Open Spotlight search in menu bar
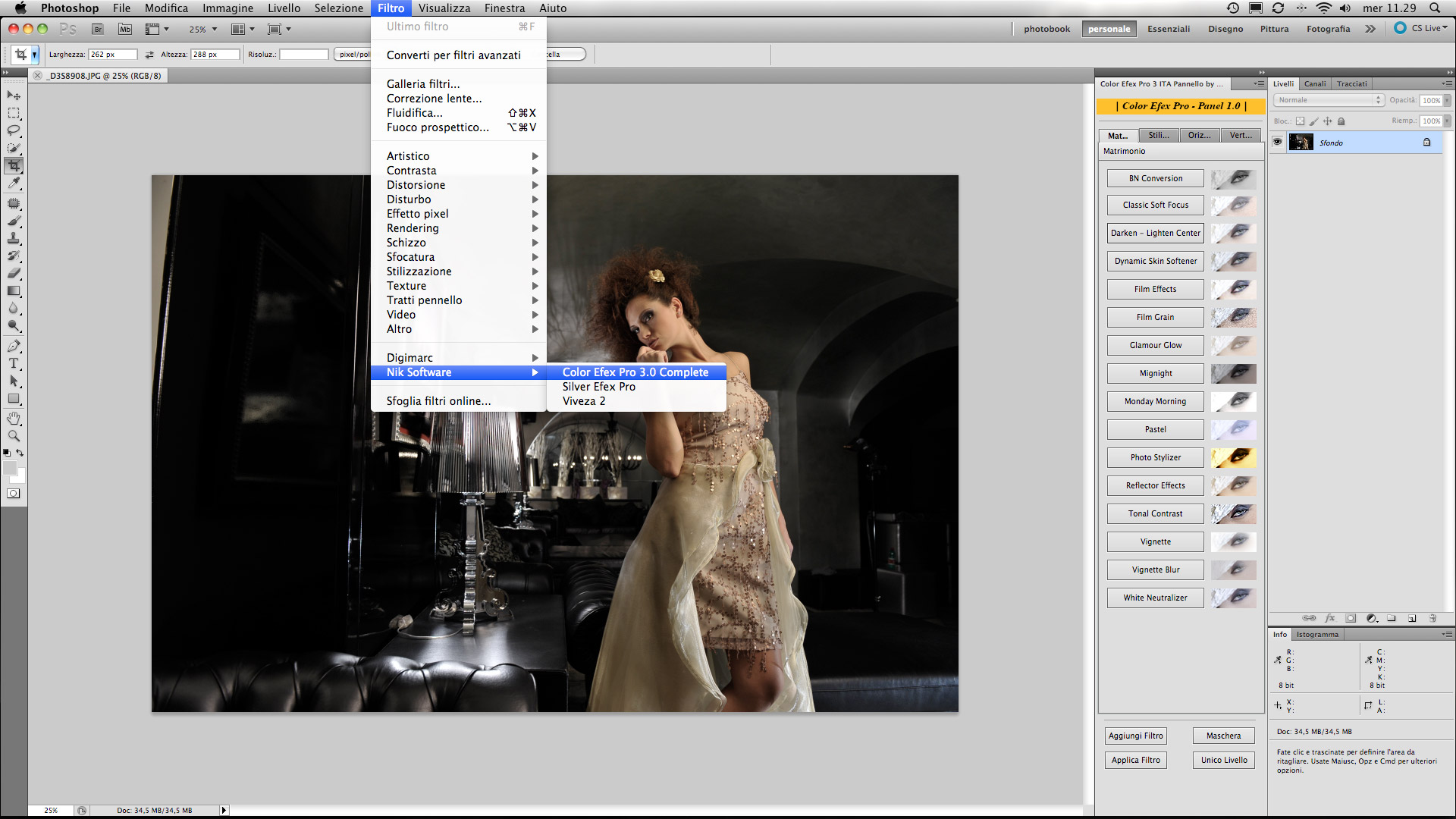Screen dimensions: 1456x819 (1435, 8)
